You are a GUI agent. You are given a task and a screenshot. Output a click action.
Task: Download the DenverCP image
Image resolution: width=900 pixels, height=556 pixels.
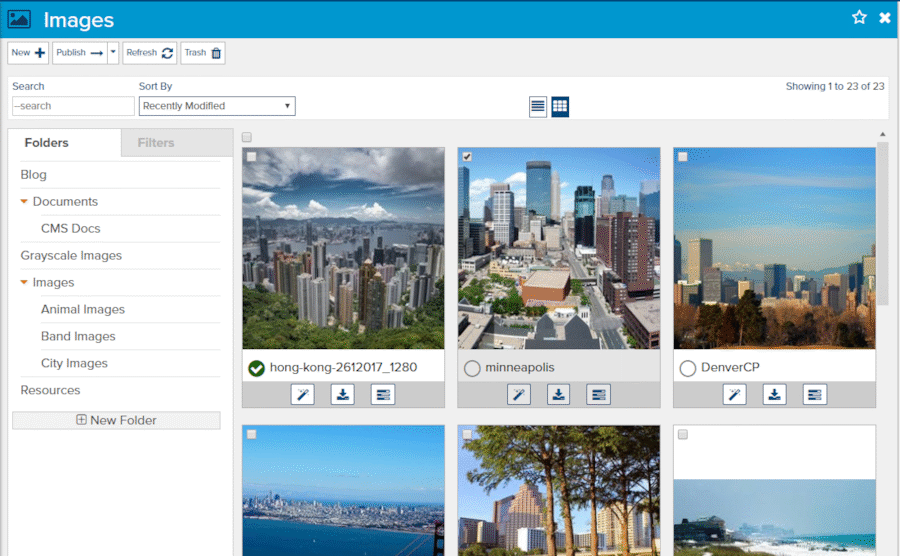774,395
